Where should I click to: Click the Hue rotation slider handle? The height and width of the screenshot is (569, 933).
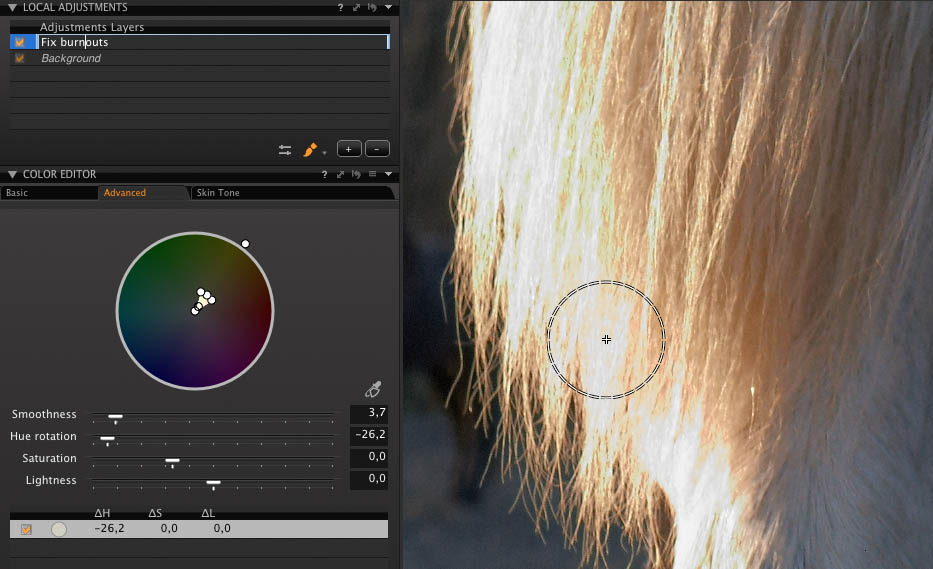pyautogui.click(x=107, y=439)
